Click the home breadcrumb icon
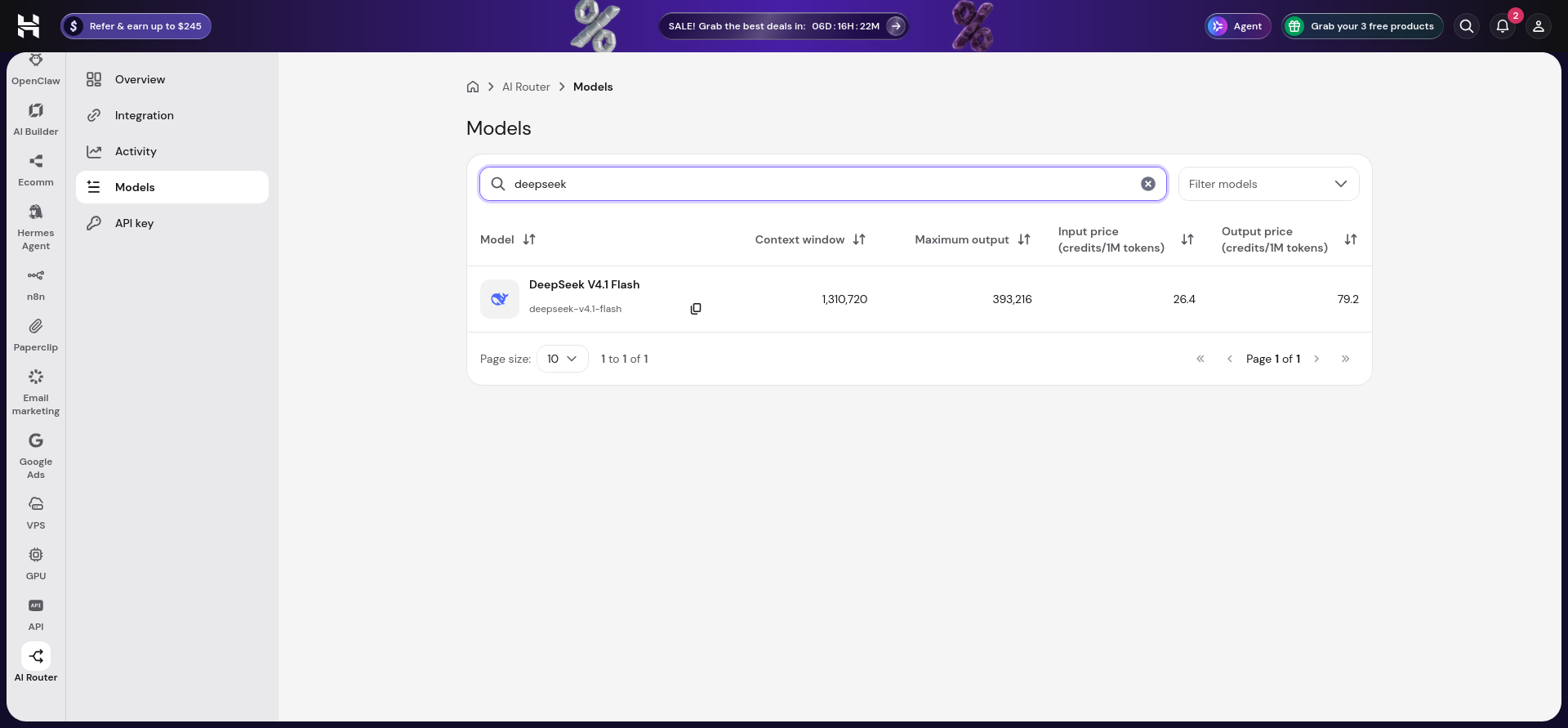 tap(473, 87)
